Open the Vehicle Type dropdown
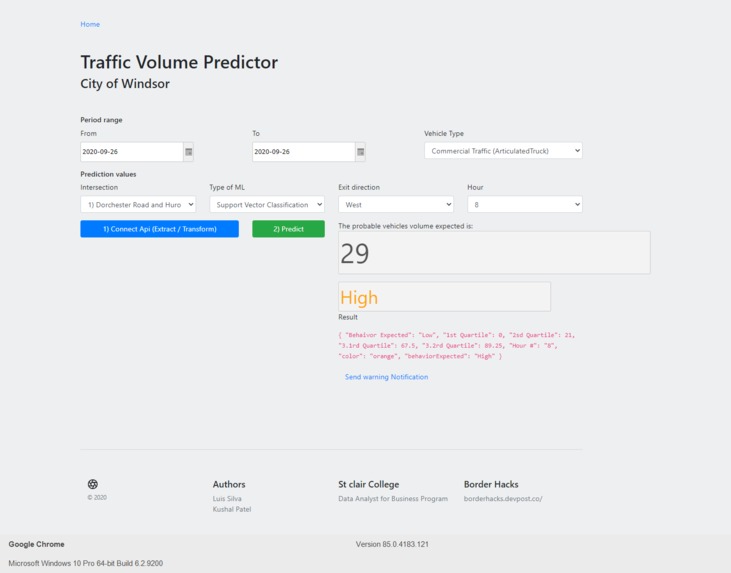Image resolution: width=731 pixels, height=573 pixels. 503,151
